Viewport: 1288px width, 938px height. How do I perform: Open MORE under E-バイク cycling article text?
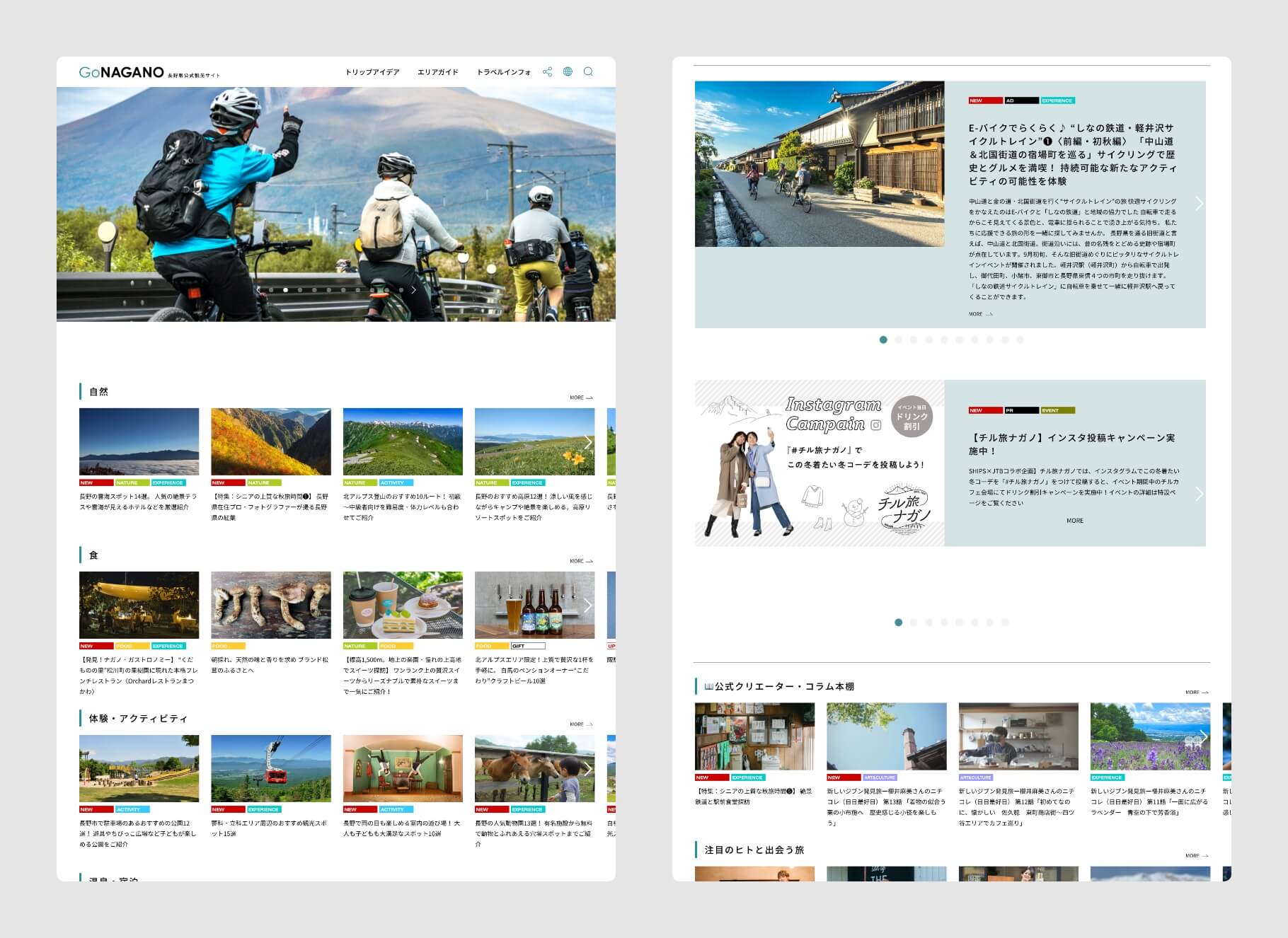(980, 314)
